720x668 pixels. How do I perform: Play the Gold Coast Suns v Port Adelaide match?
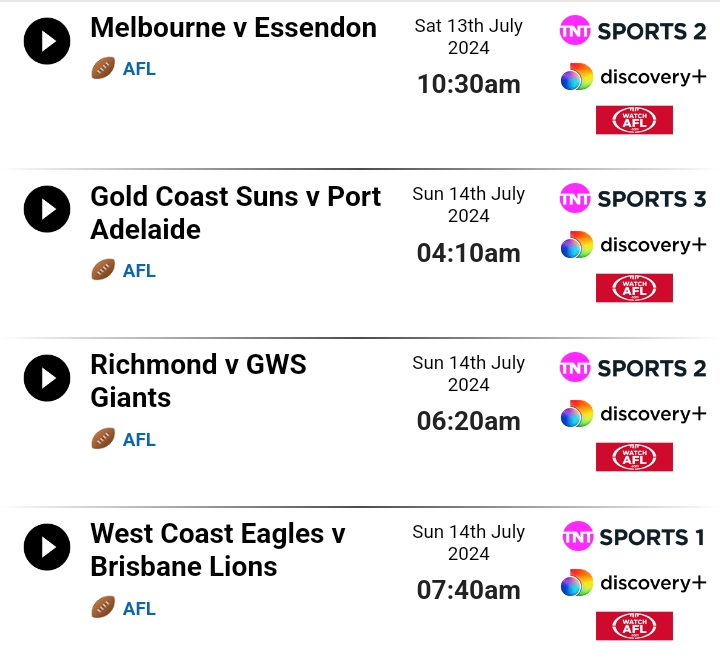click(x=47, y=209)
